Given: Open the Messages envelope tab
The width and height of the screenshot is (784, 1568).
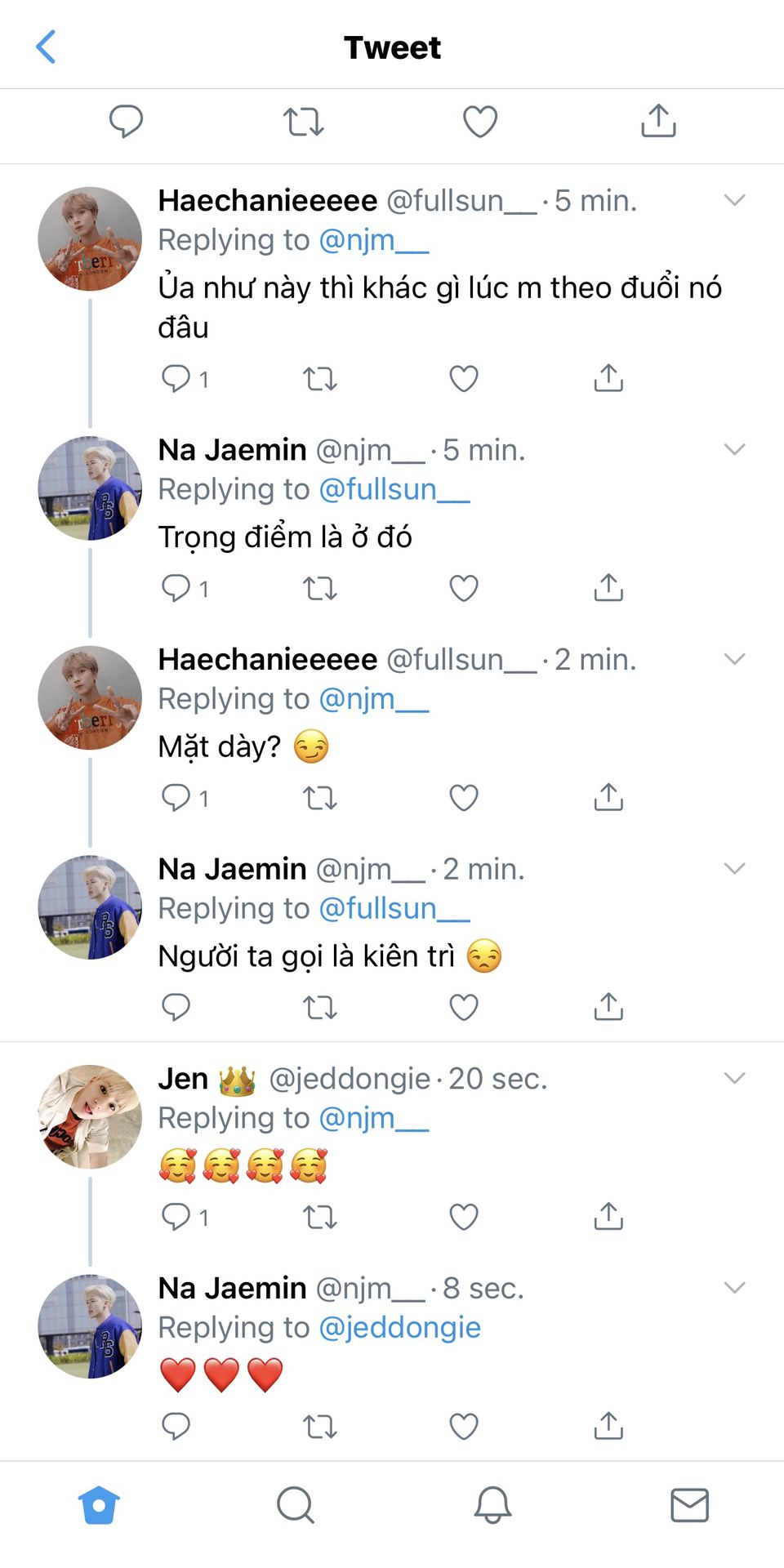Looking at the screenshot, I should 689,1504.
